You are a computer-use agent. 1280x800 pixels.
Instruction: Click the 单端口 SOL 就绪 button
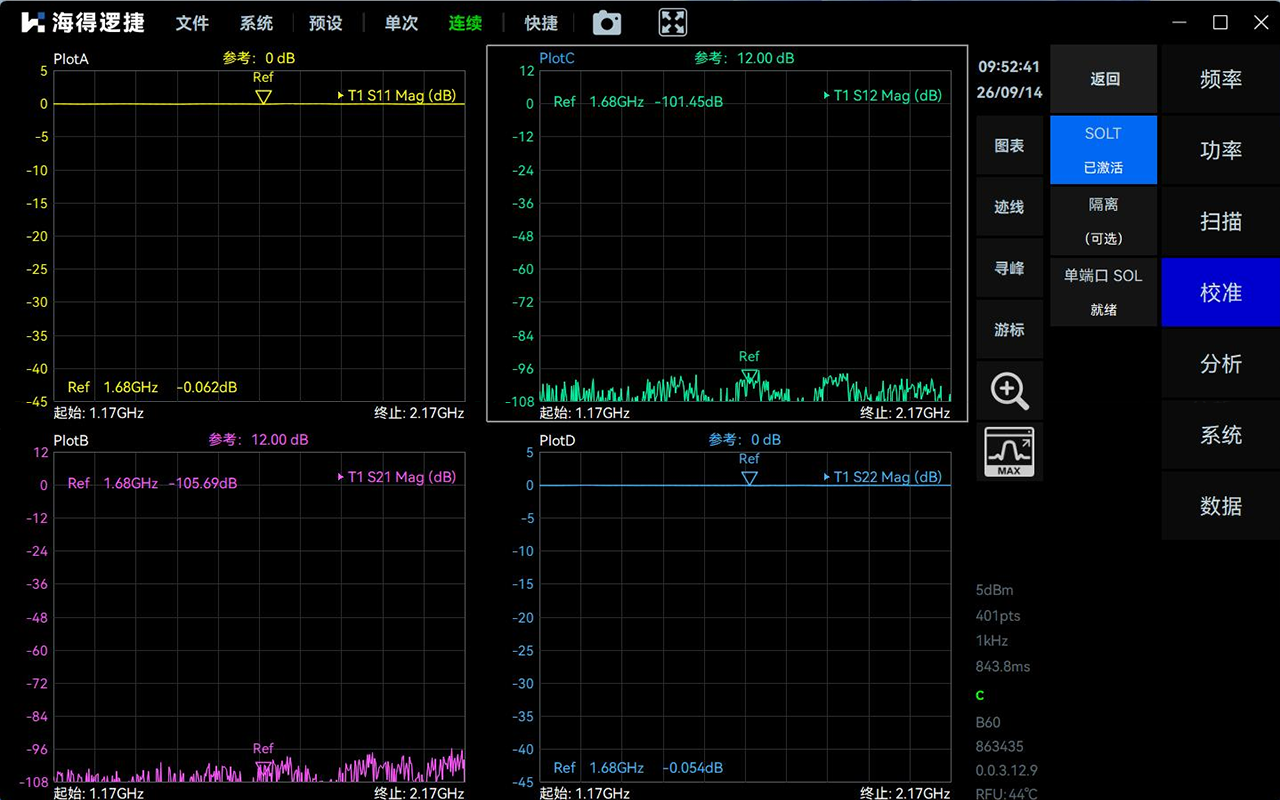tap(1104, 292)
